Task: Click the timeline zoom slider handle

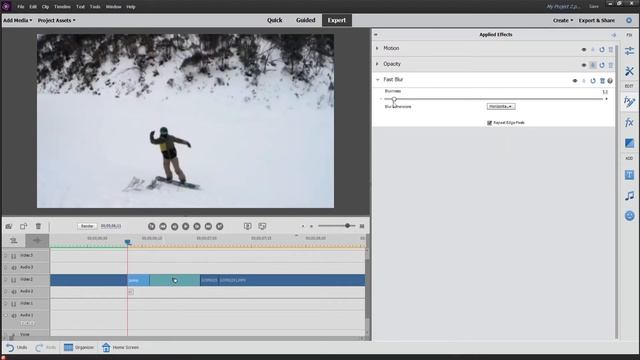Action: 347,226
